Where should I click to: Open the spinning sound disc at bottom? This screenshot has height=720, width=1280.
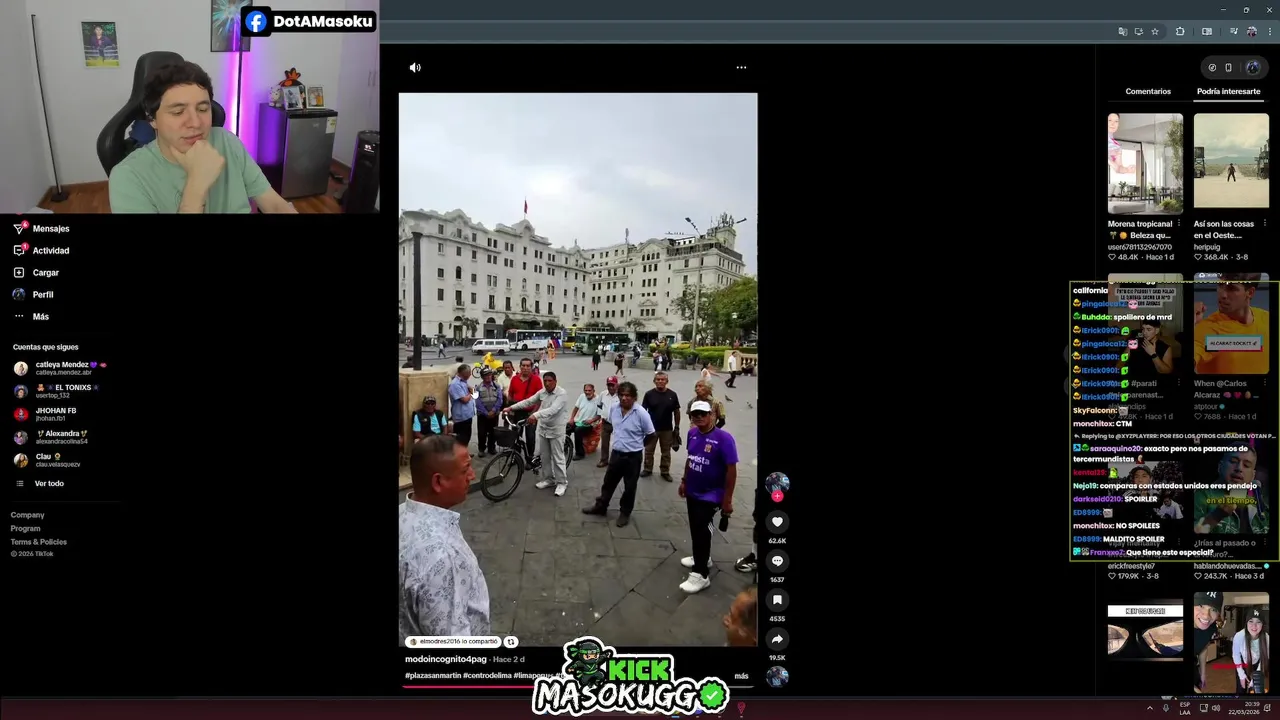(777, 677)
